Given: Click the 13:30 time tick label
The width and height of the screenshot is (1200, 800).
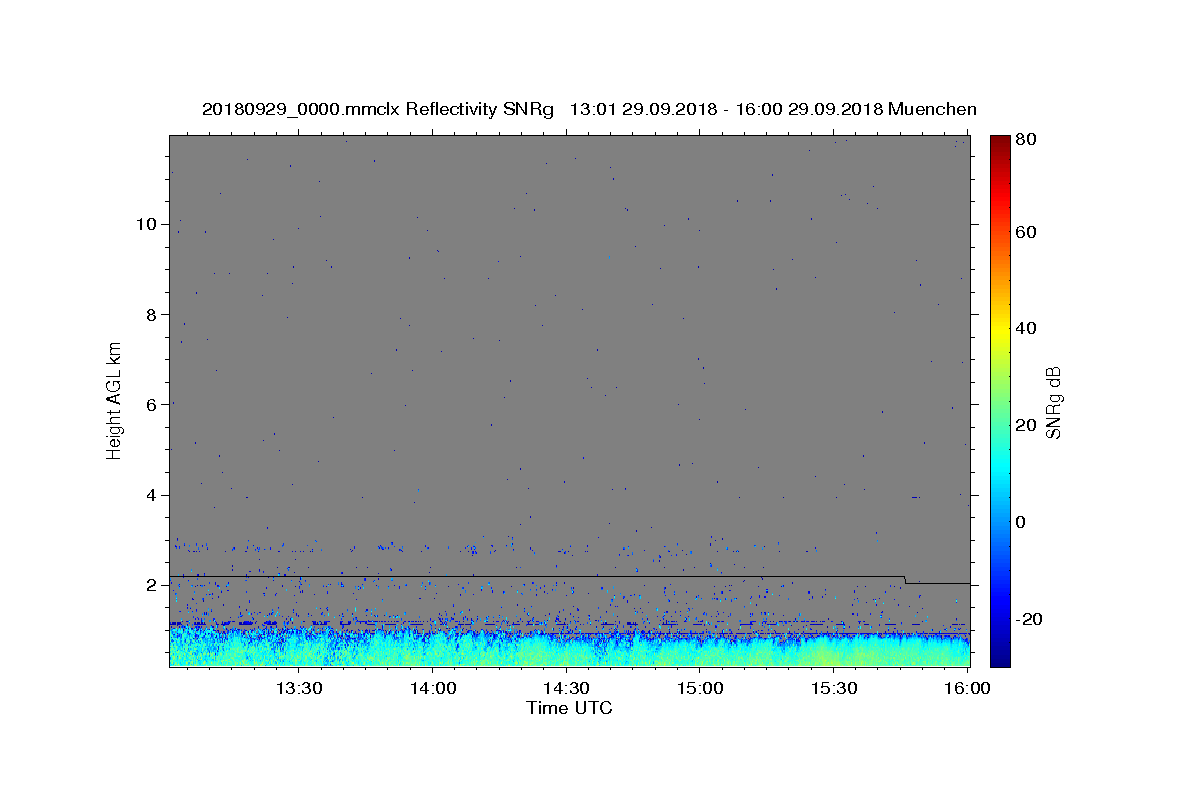Looking at the screenshot, I should pos(298,688).
